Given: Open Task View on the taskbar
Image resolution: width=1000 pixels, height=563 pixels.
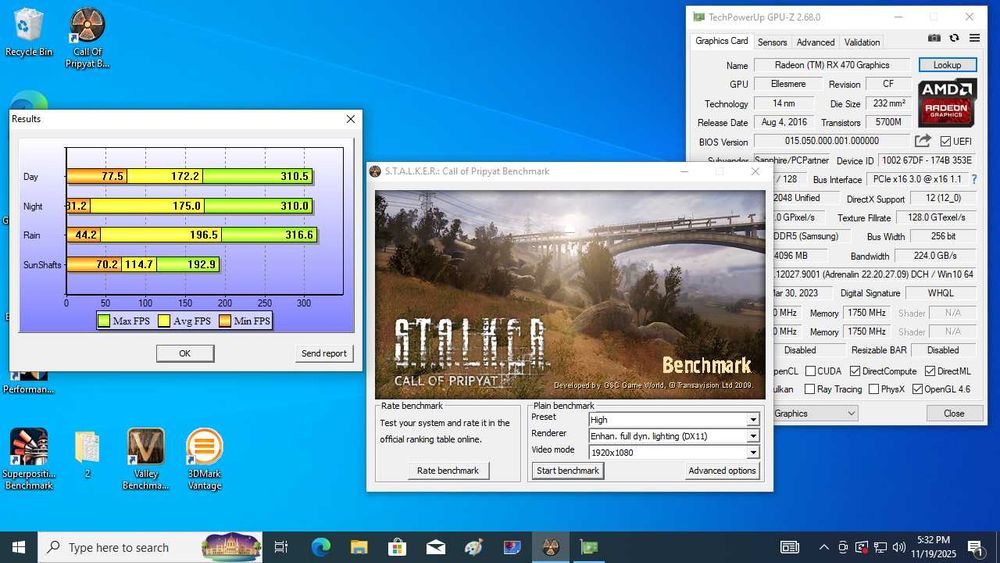Looking at the screenshot, I should click(281, 547).
